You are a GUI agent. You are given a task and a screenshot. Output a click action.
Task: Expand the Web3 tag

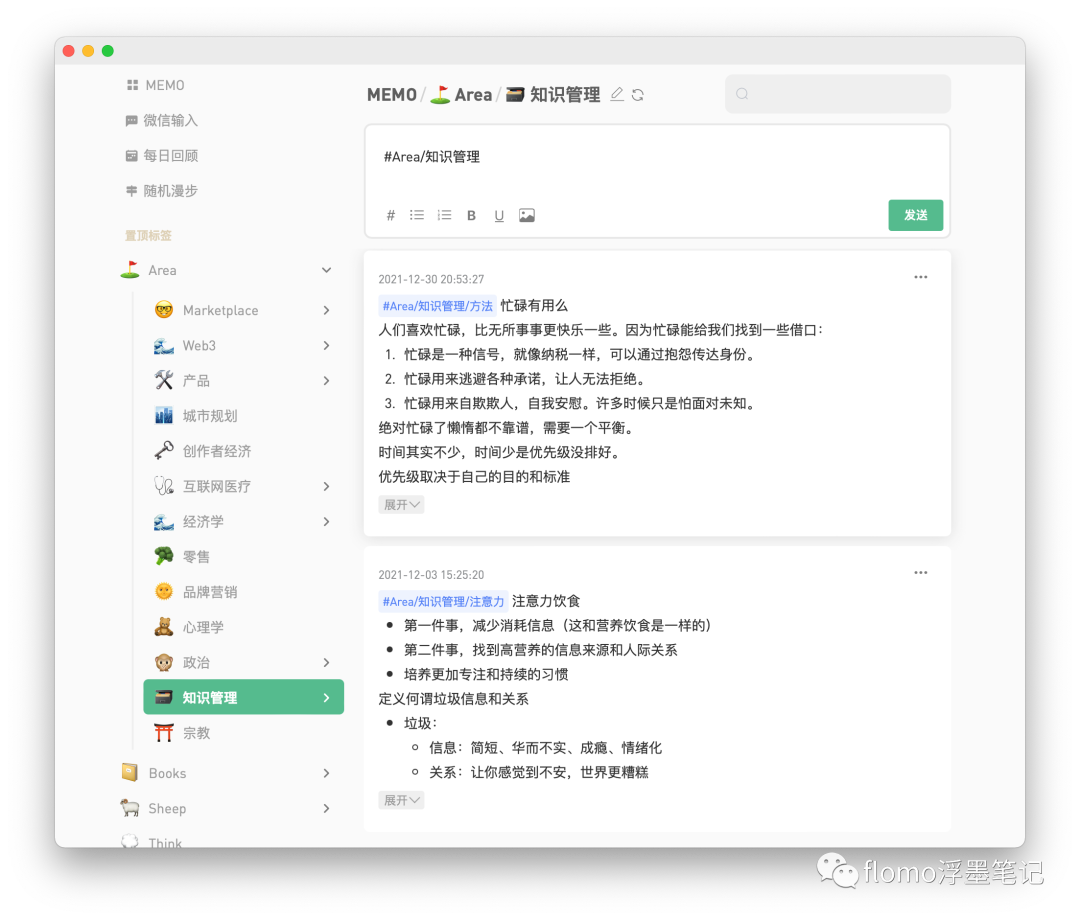click(x=326, y=346)
